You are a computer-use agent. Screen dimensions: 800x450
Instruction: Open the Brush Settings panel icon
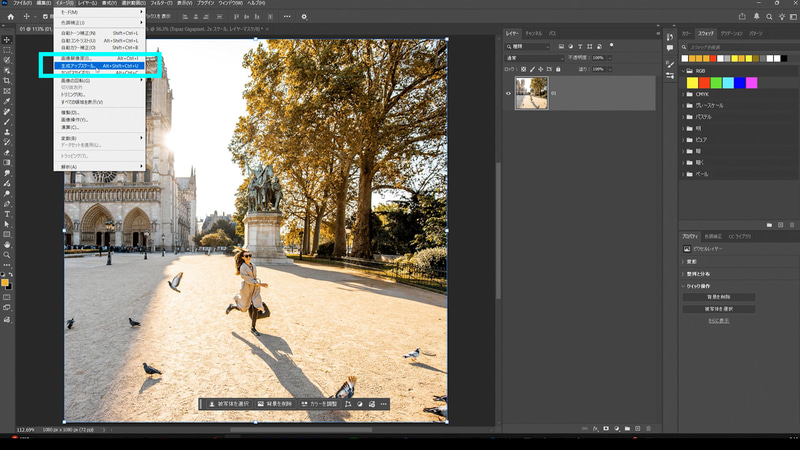tap(669, 64)
